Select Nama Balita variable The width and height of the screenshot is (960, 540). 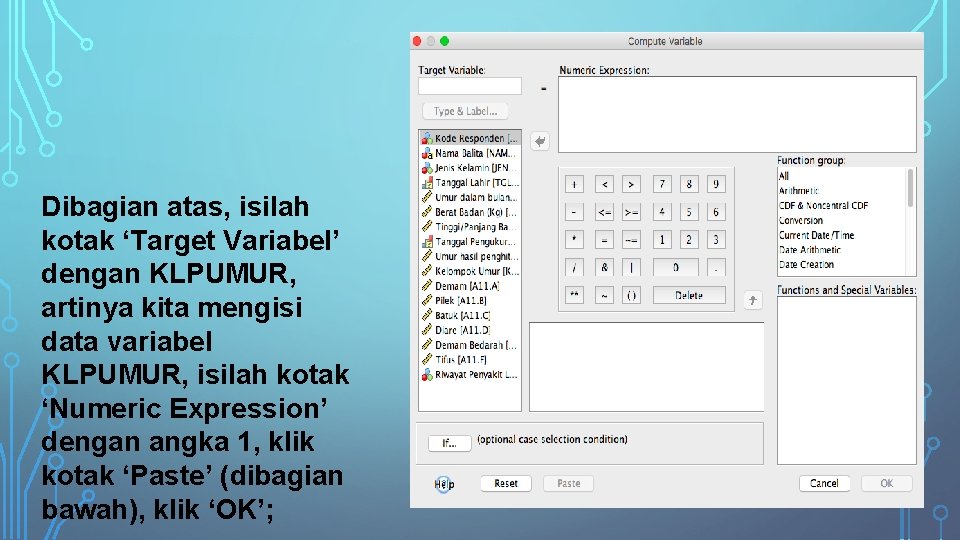click(x=470, y=153)
